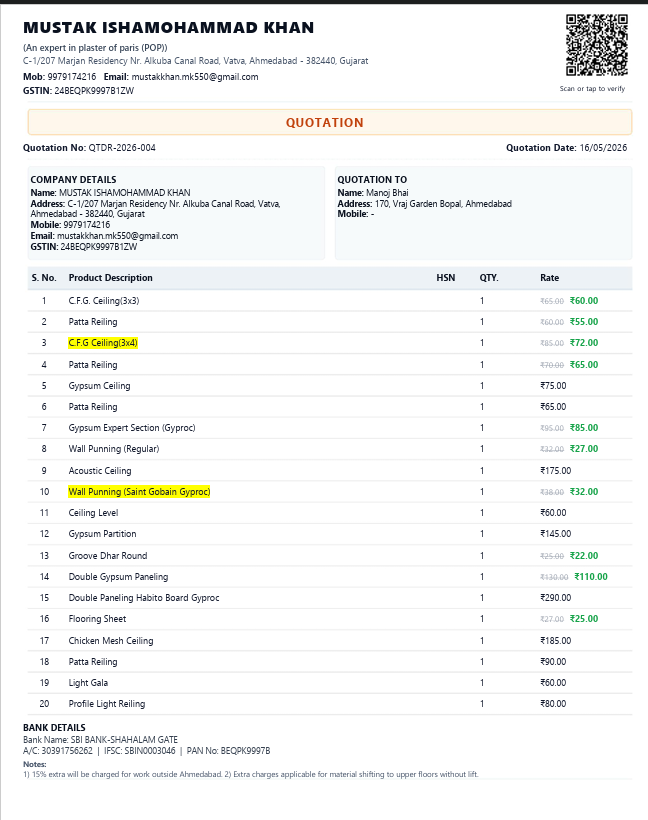Click the Groove Dhar Round item

point(108,556)
